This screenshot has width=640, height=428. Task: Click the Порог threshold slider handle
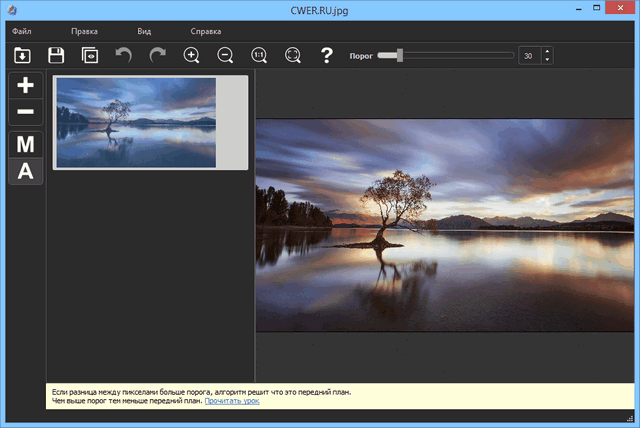[x=400, y=56]
